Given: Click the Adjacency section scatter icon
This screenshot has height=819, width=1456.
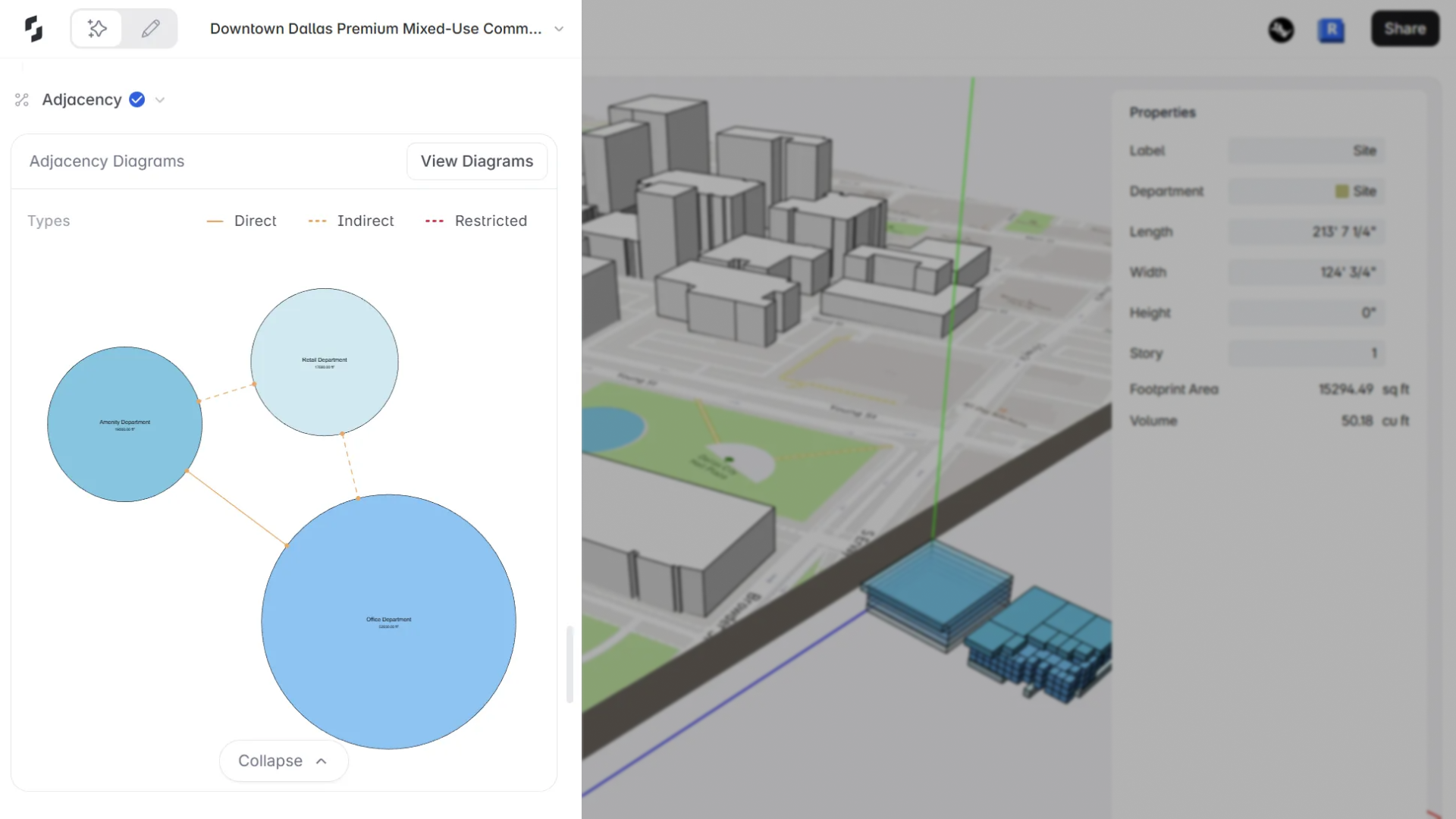Looking at the screenshot, I should coord(22,100).
